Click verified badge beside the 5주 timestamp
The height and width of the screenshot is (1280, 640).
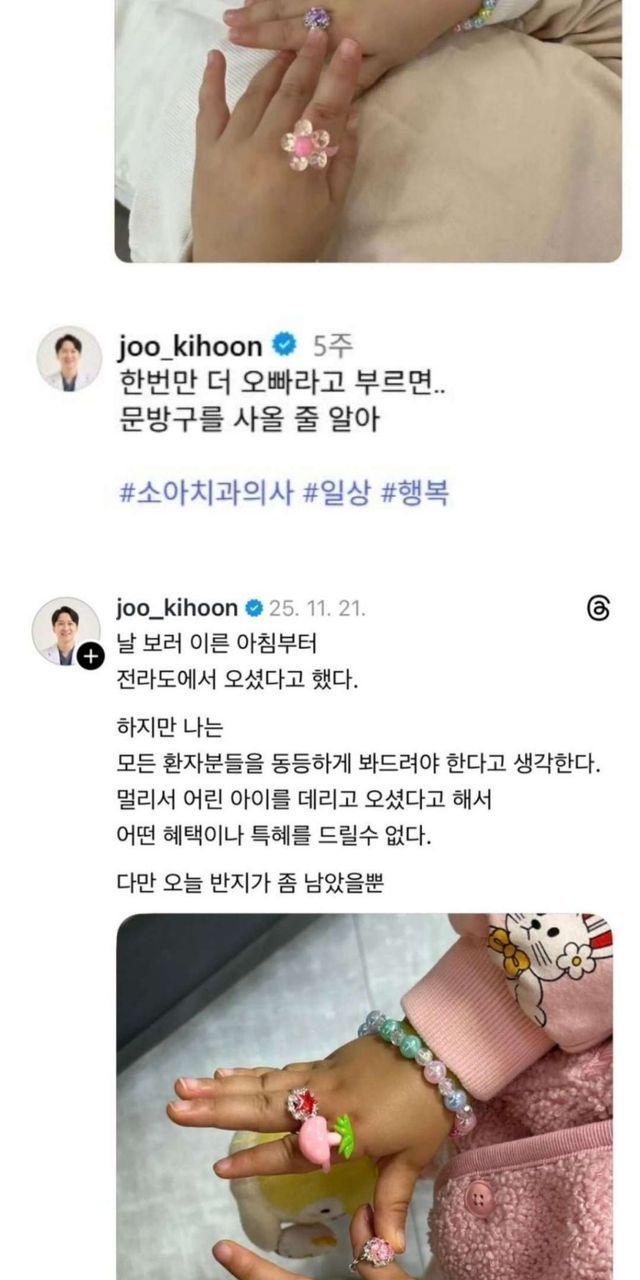coord(285,347)
